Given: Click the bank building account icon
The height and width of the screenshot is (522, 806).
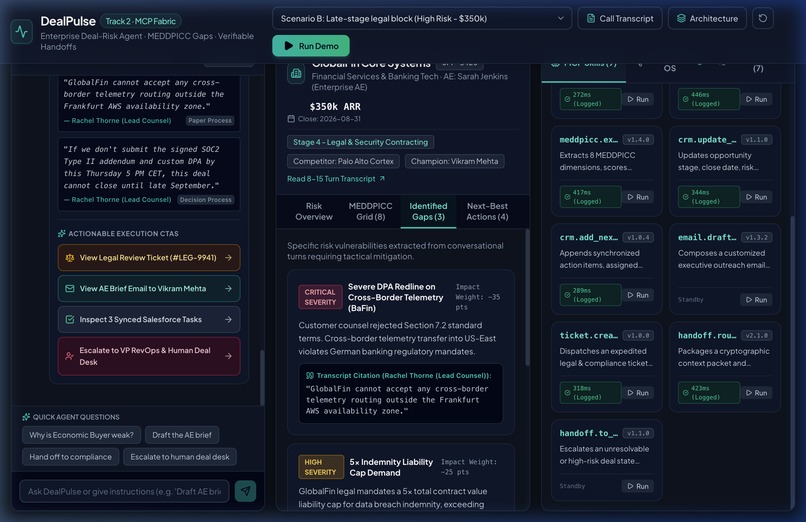Looking at the screenshot, I should pos(296,74).
